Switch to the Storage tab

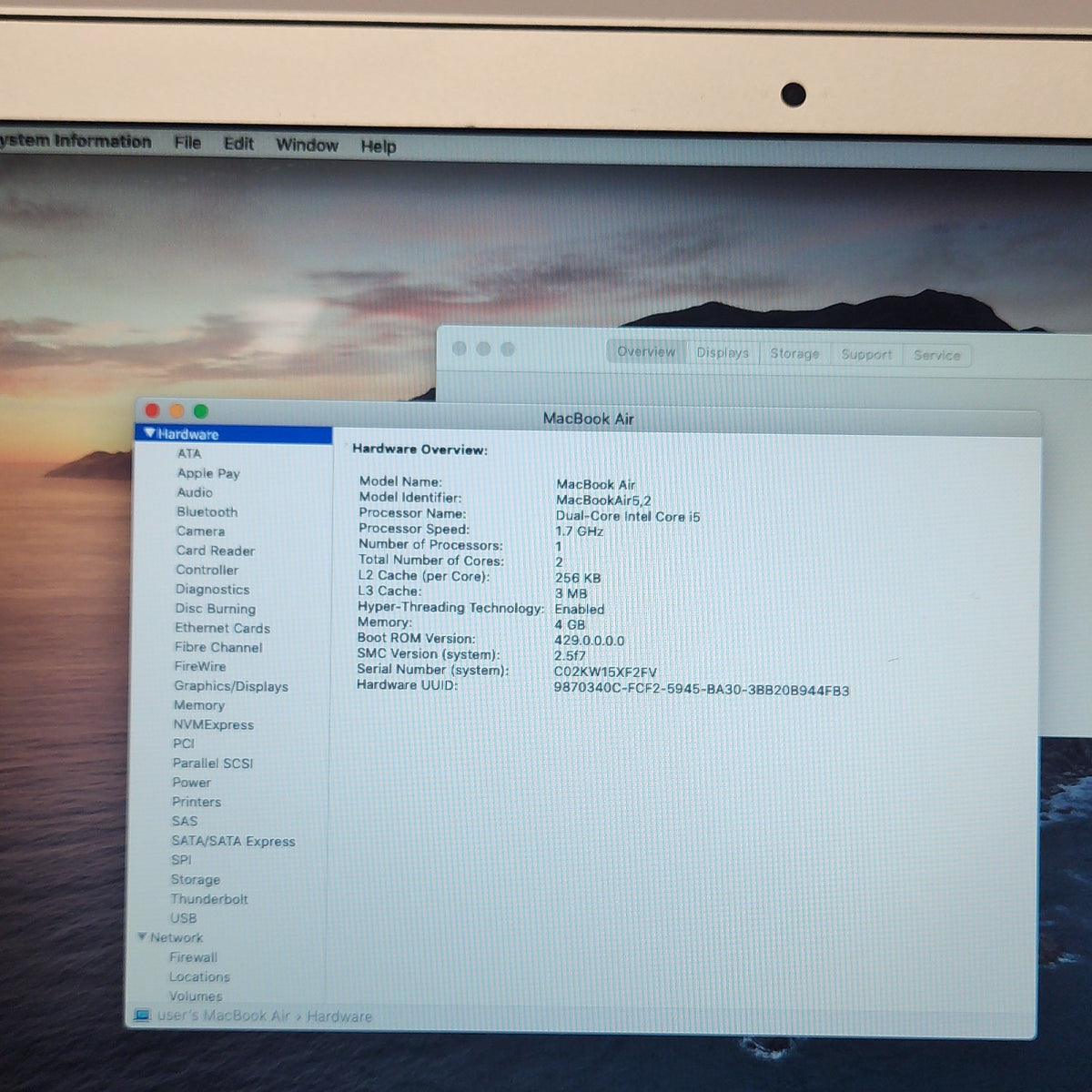coord(794,354)
